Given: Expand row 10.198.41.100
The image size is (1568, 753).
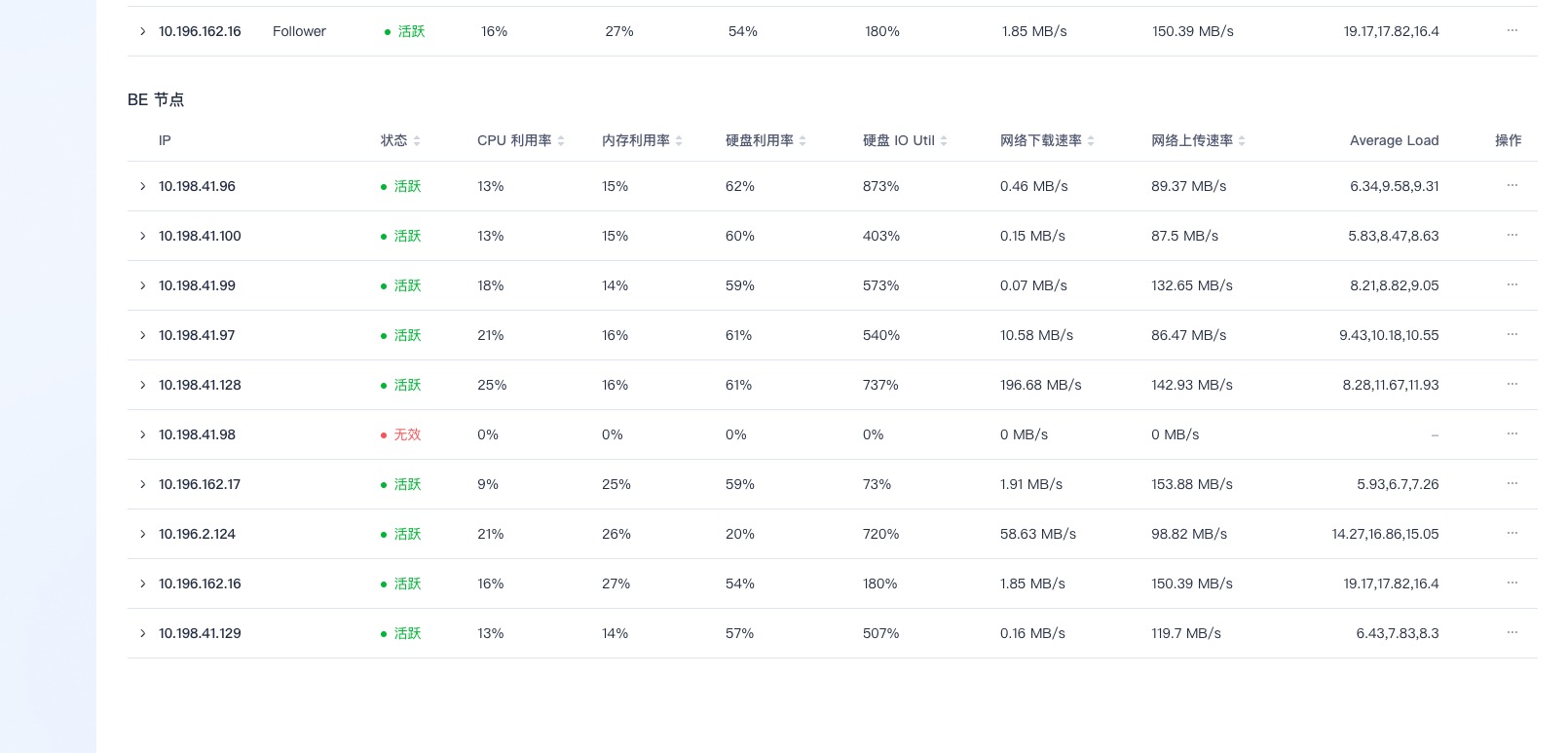Looking at the screenshot, I should coord(142,236).
